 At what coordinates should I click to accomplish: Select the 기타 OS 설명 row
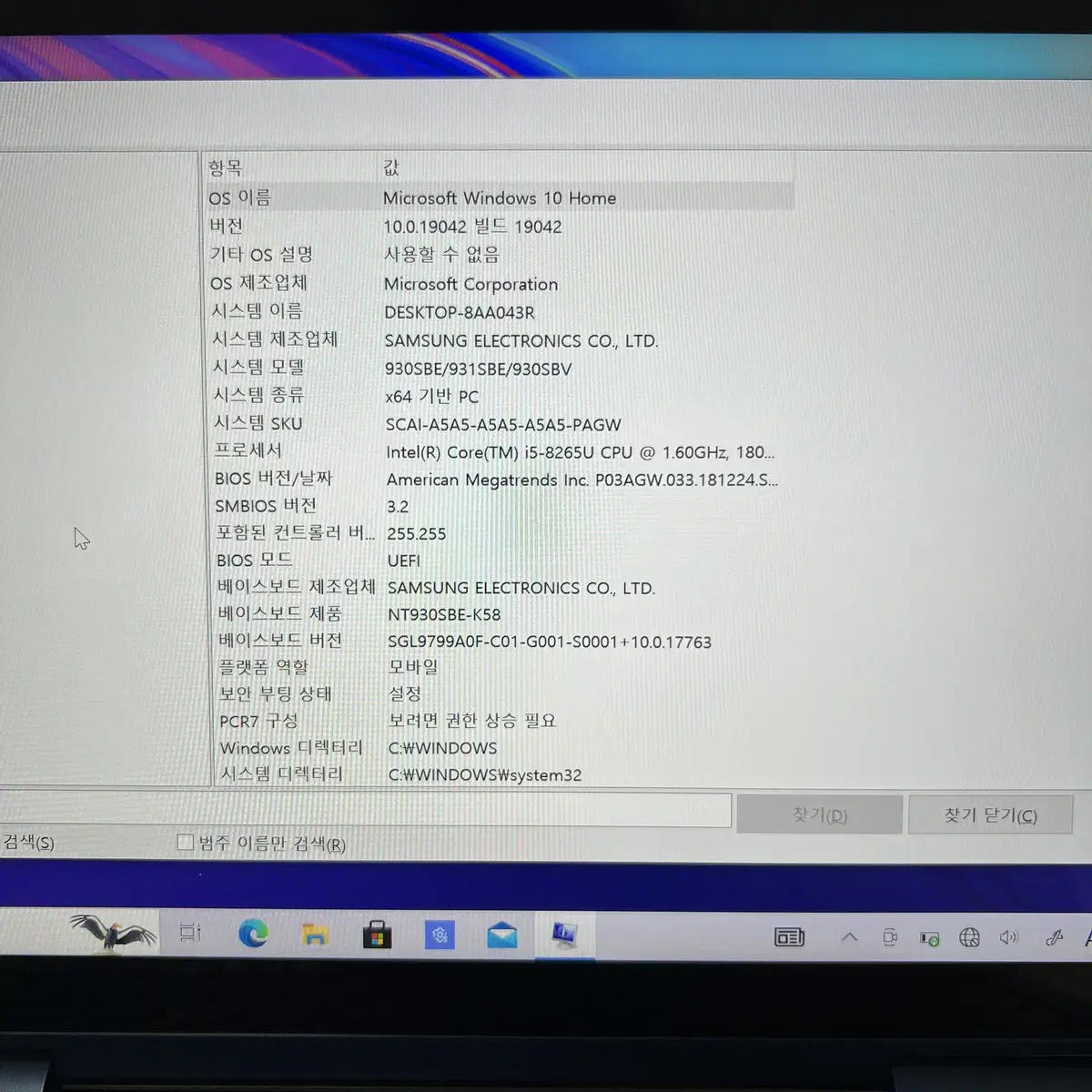pos(500,254)
